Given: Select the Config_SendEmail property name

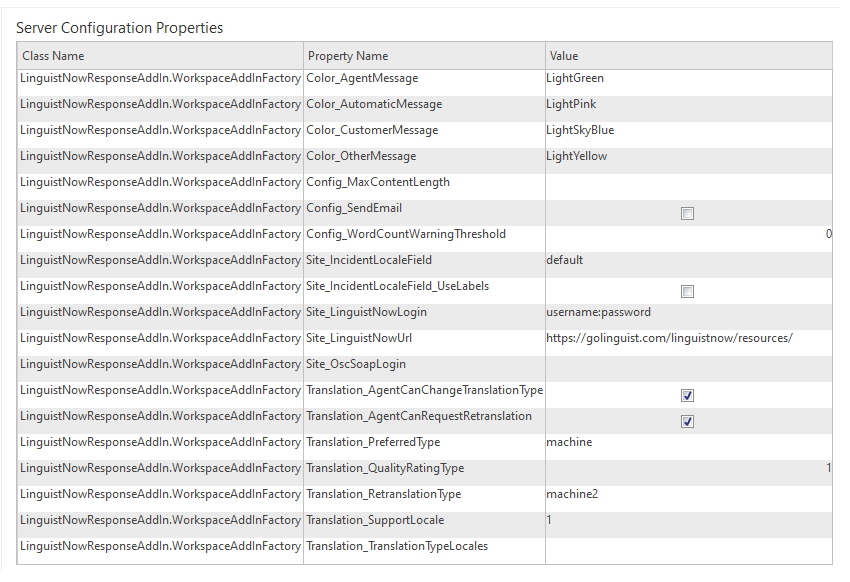Looking at the screenshot, I should coord(354,208).
